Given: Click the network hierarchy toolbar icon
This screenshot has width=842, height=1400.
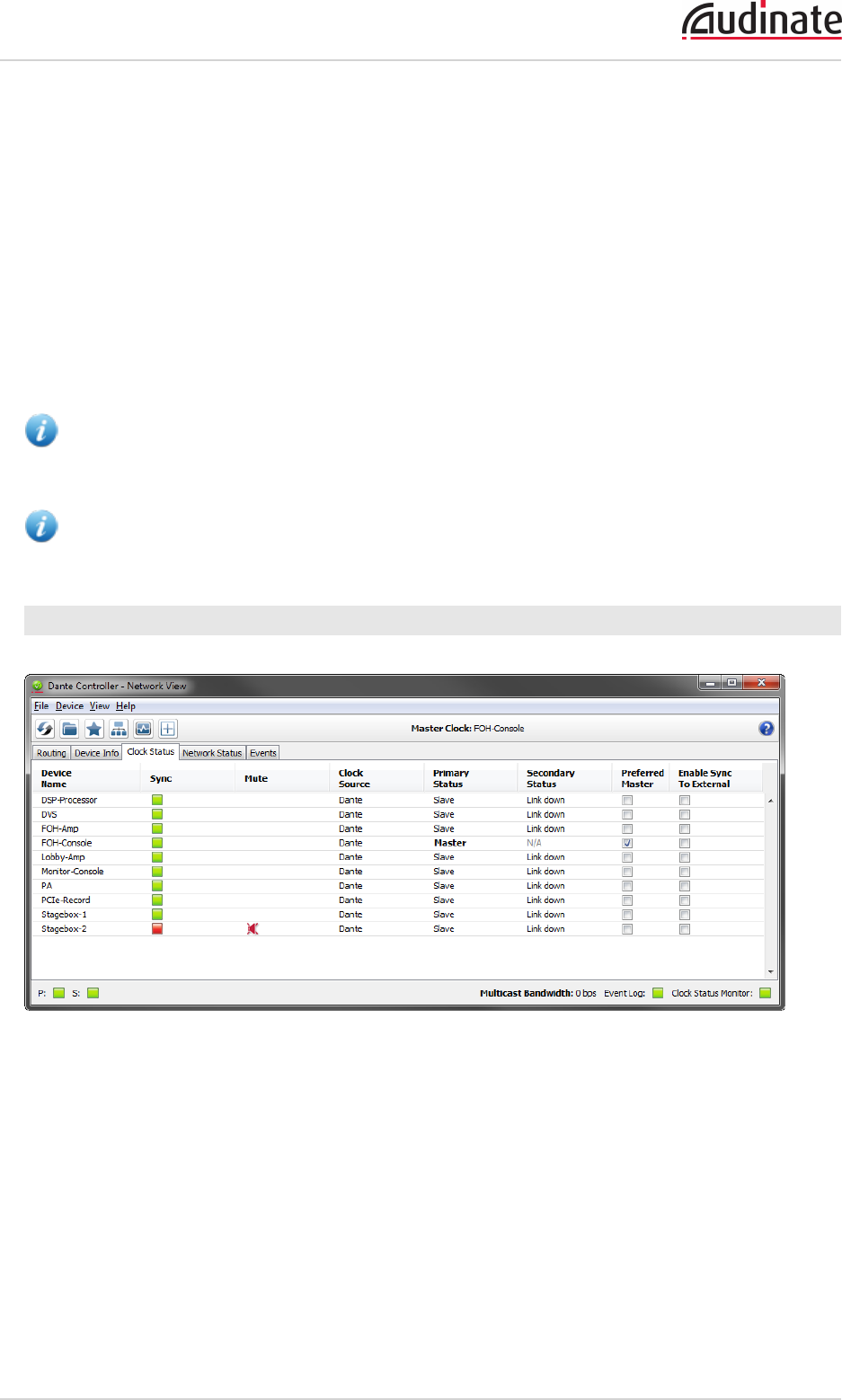Looking at the screenshot, I should 119,729.
